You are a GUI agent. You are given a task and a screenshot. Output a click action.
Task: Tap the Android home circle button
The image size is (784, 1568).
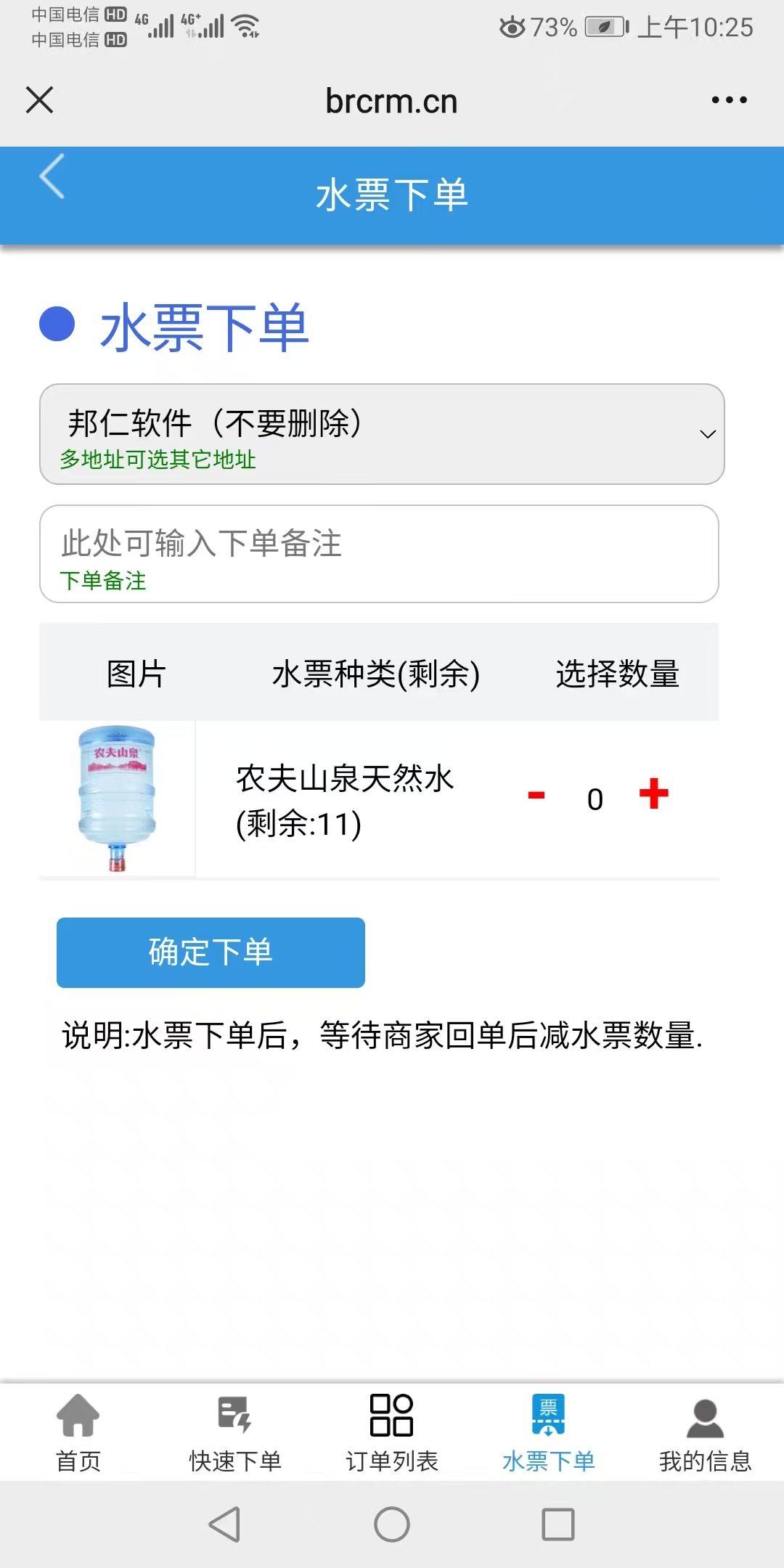(392, 1524)
